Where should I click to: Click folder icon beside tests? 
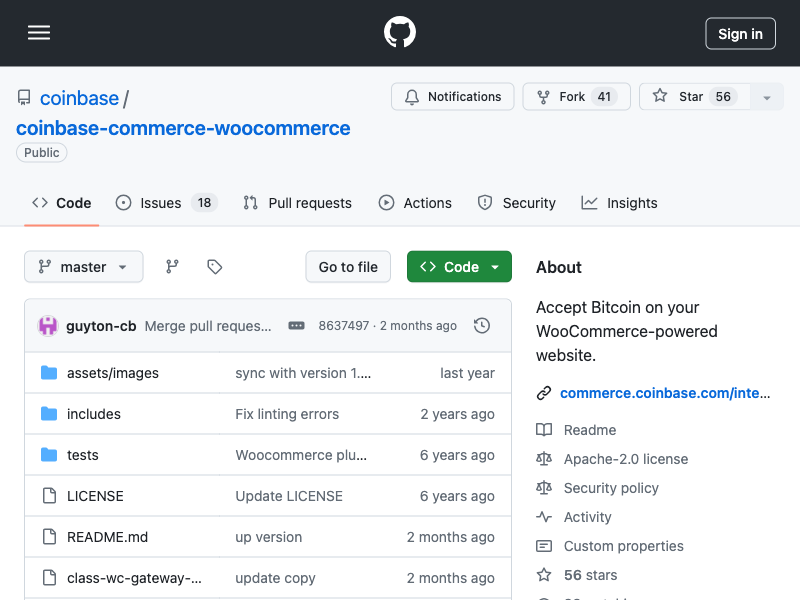(x=49, y=454)
